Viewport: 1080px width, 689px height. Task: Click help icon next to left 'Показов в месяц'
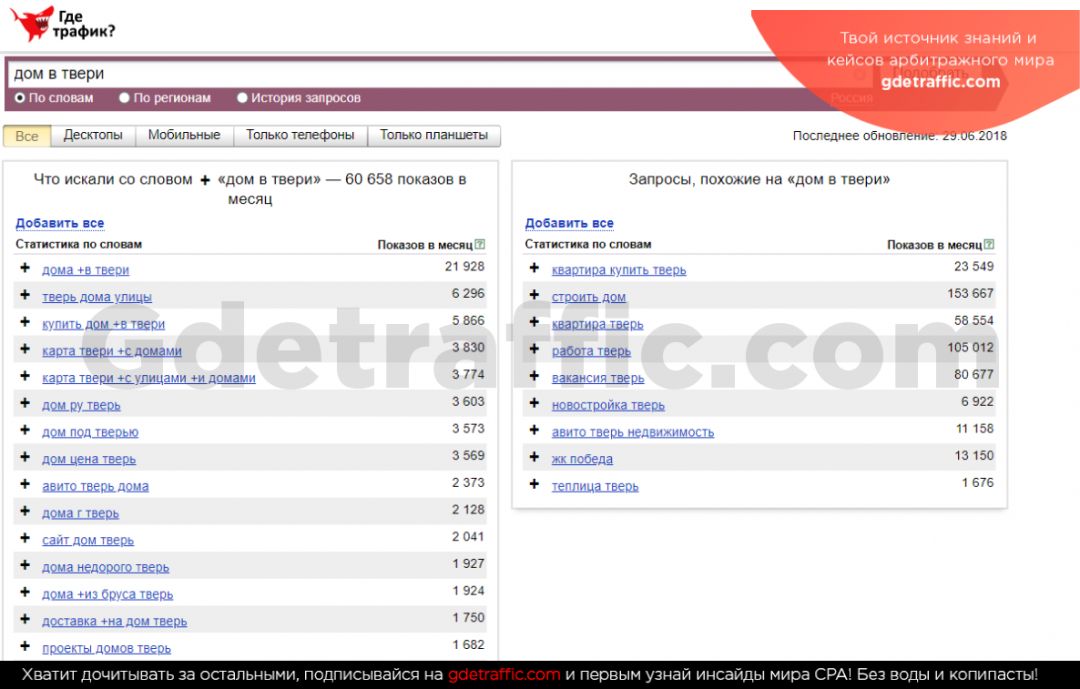[x=480, y=244]
